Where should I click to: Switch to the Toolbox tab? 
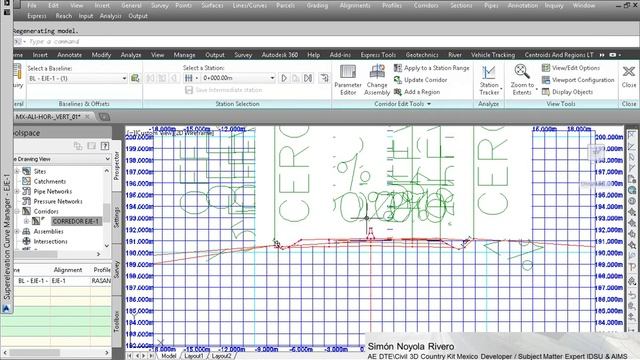116,321
